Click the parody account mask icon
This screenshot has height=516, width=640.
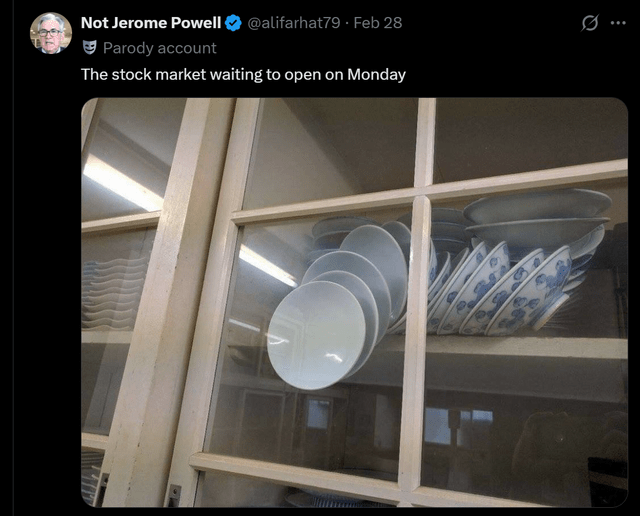click(89, 48)
